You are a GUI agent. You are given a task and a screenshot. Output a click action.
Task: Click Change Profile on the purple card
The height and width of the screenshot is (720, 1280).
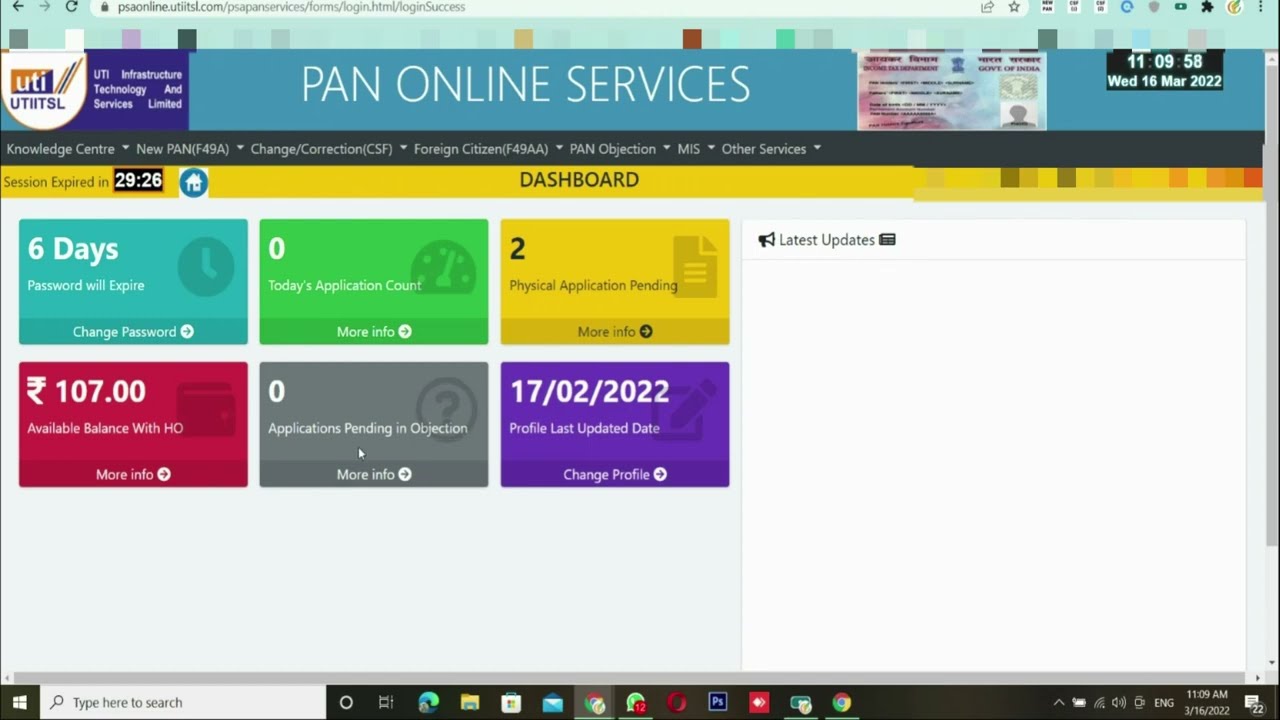615,475
